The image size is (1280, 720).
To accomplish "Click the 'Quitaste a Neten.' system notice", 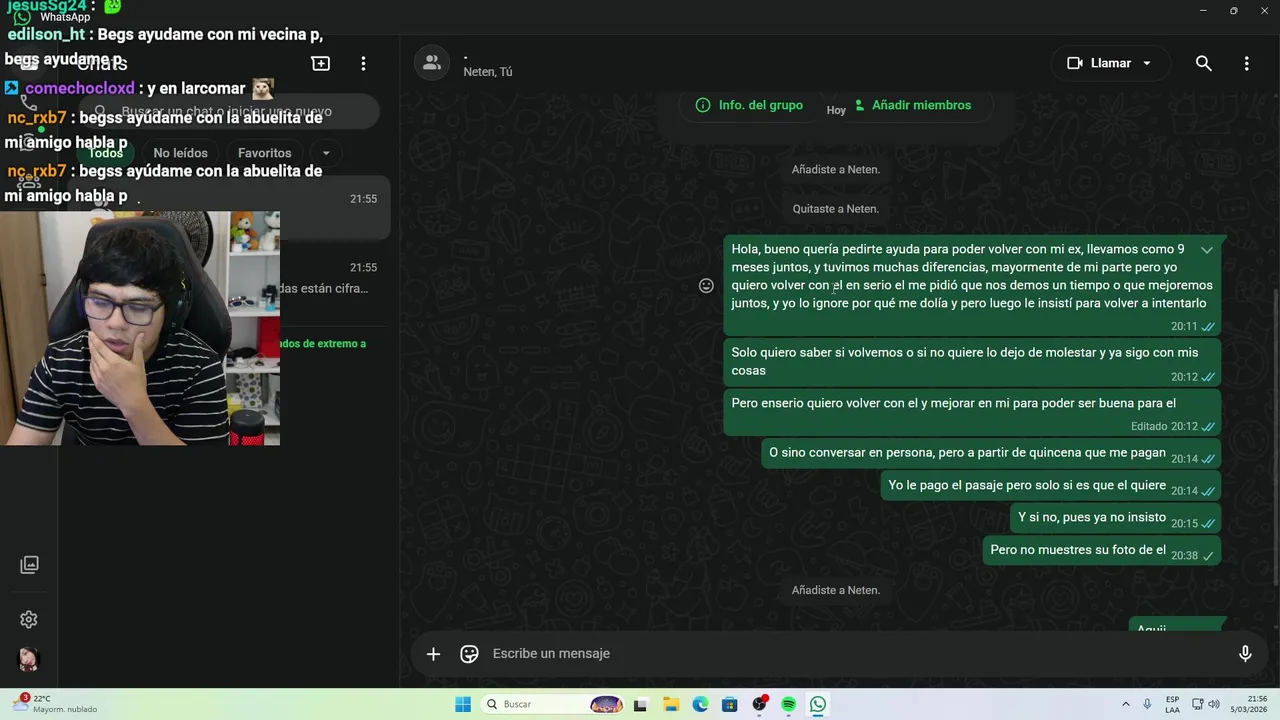I will point(836,209).
